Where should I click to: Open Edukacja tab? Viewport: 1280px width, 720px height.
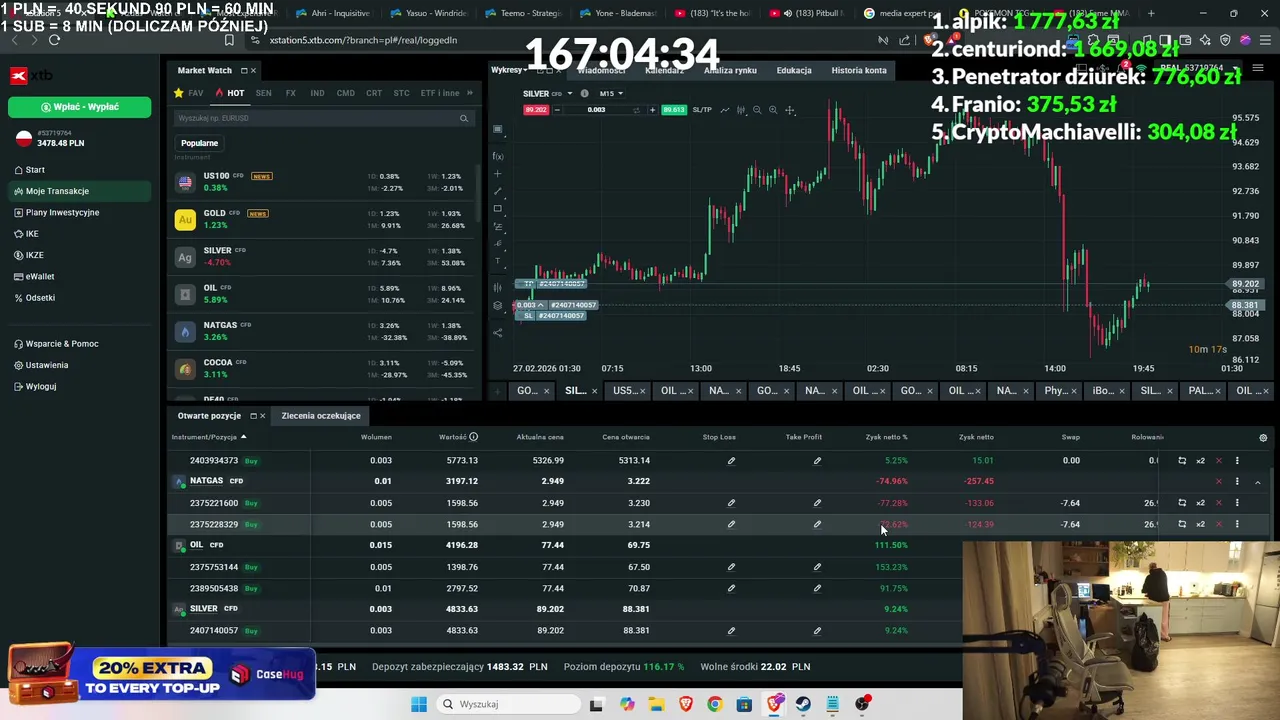[794, 71]
